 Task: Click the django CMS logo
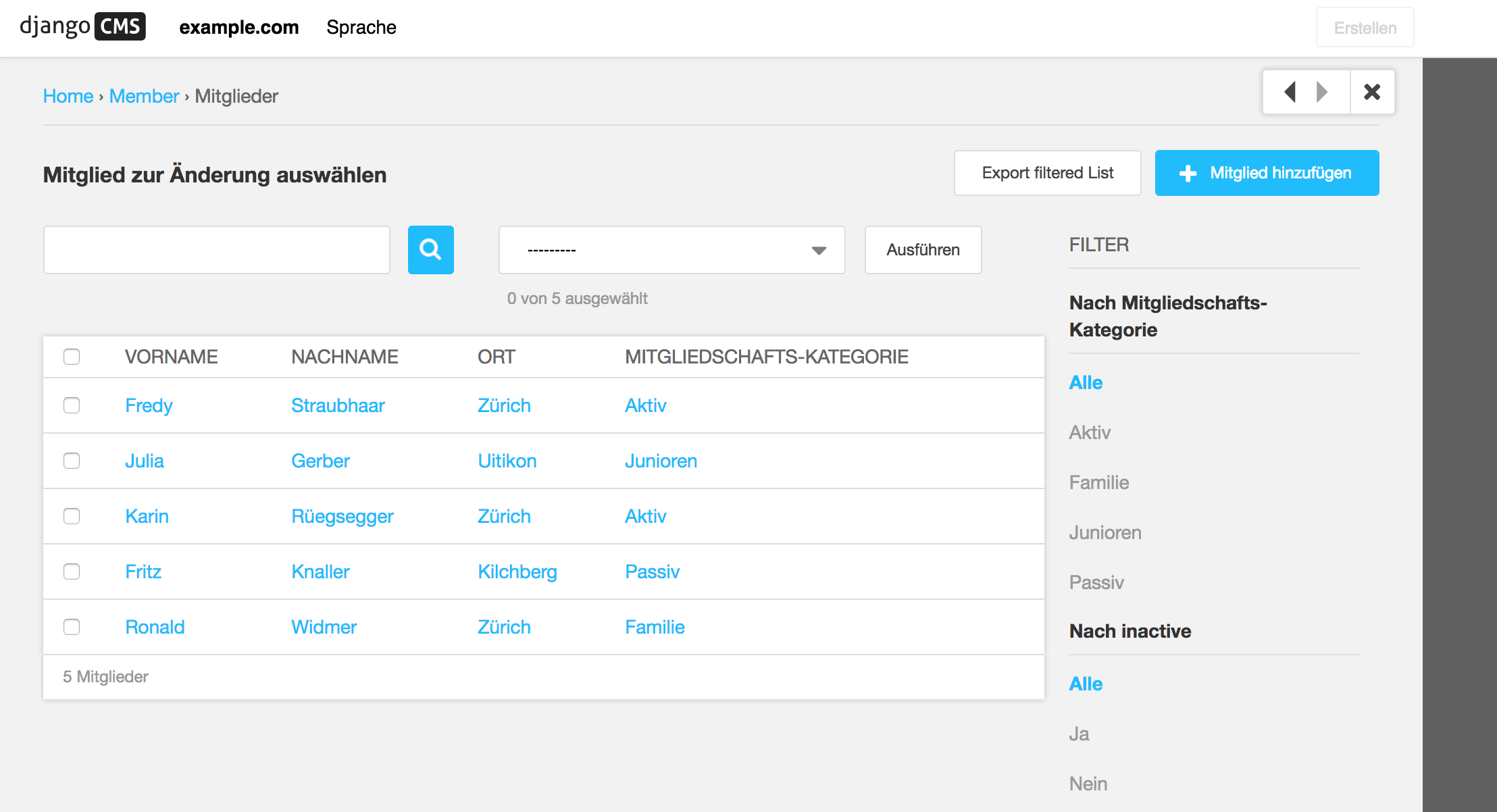pos(82,27)
